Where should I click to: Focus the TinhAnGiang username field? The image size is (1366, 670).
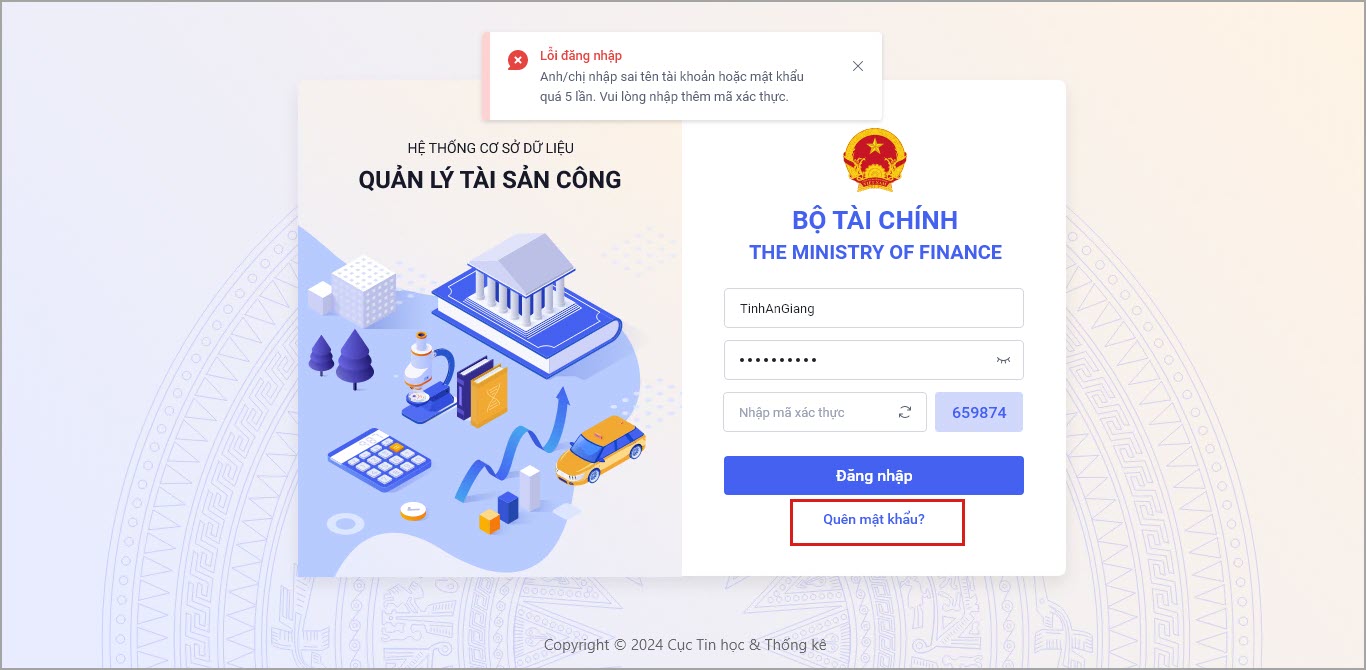point(874,308)
